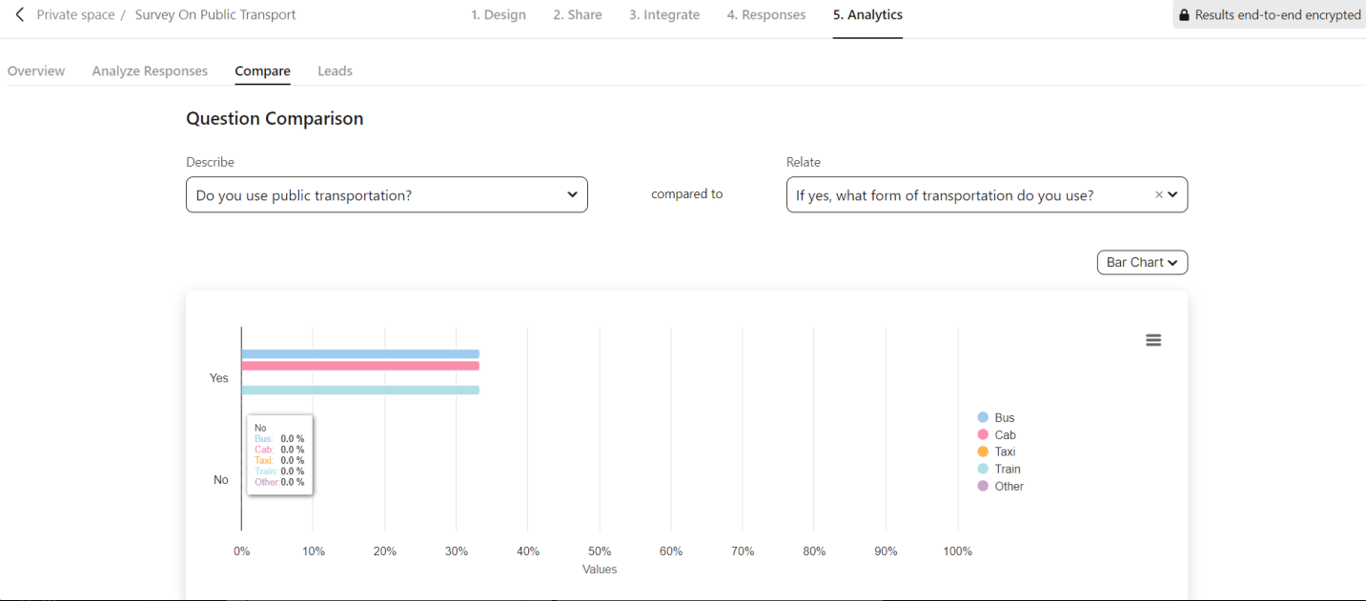
Task: Open the chart hamburger menu icon
Action: pyautogui.click(x=1153, y=340)
